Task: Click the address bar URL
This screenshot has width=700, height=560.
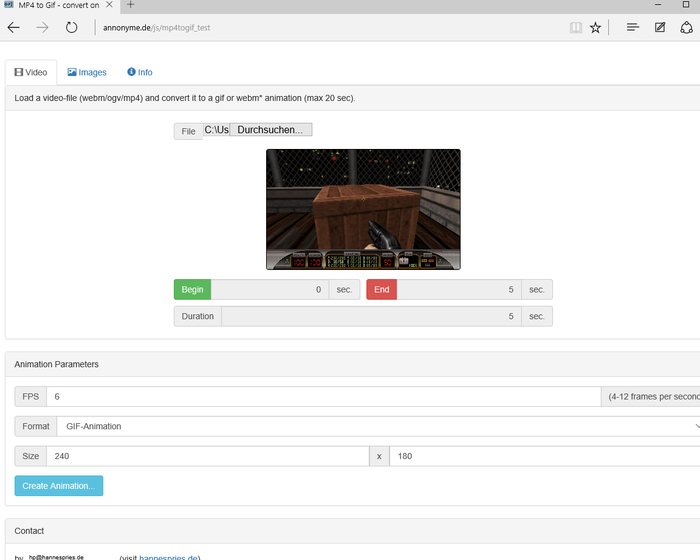Action: pos(156,28)
